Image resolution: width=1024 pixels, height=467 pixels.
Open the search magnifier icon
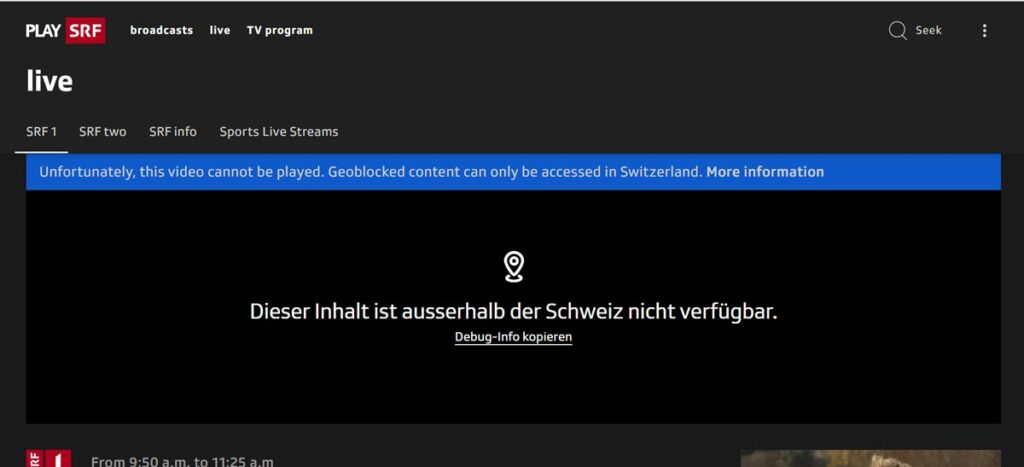point(897,31)
